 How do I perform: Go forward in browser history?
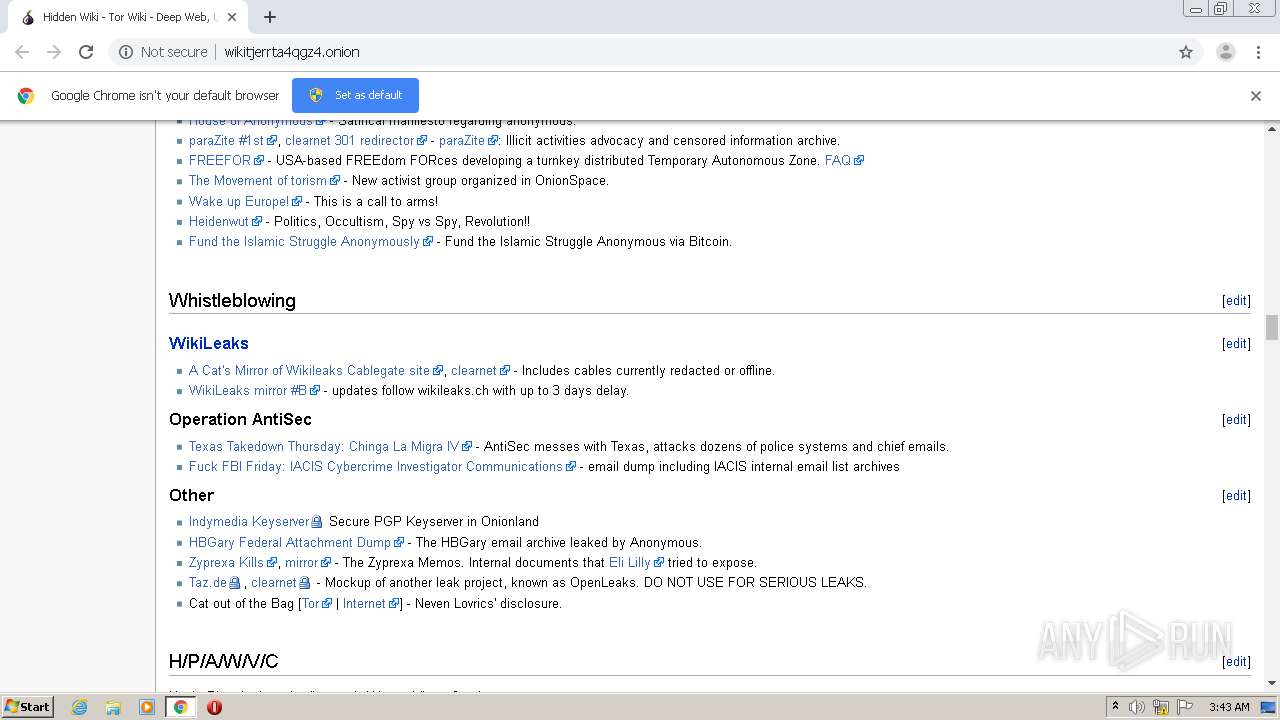pos(54,52)
